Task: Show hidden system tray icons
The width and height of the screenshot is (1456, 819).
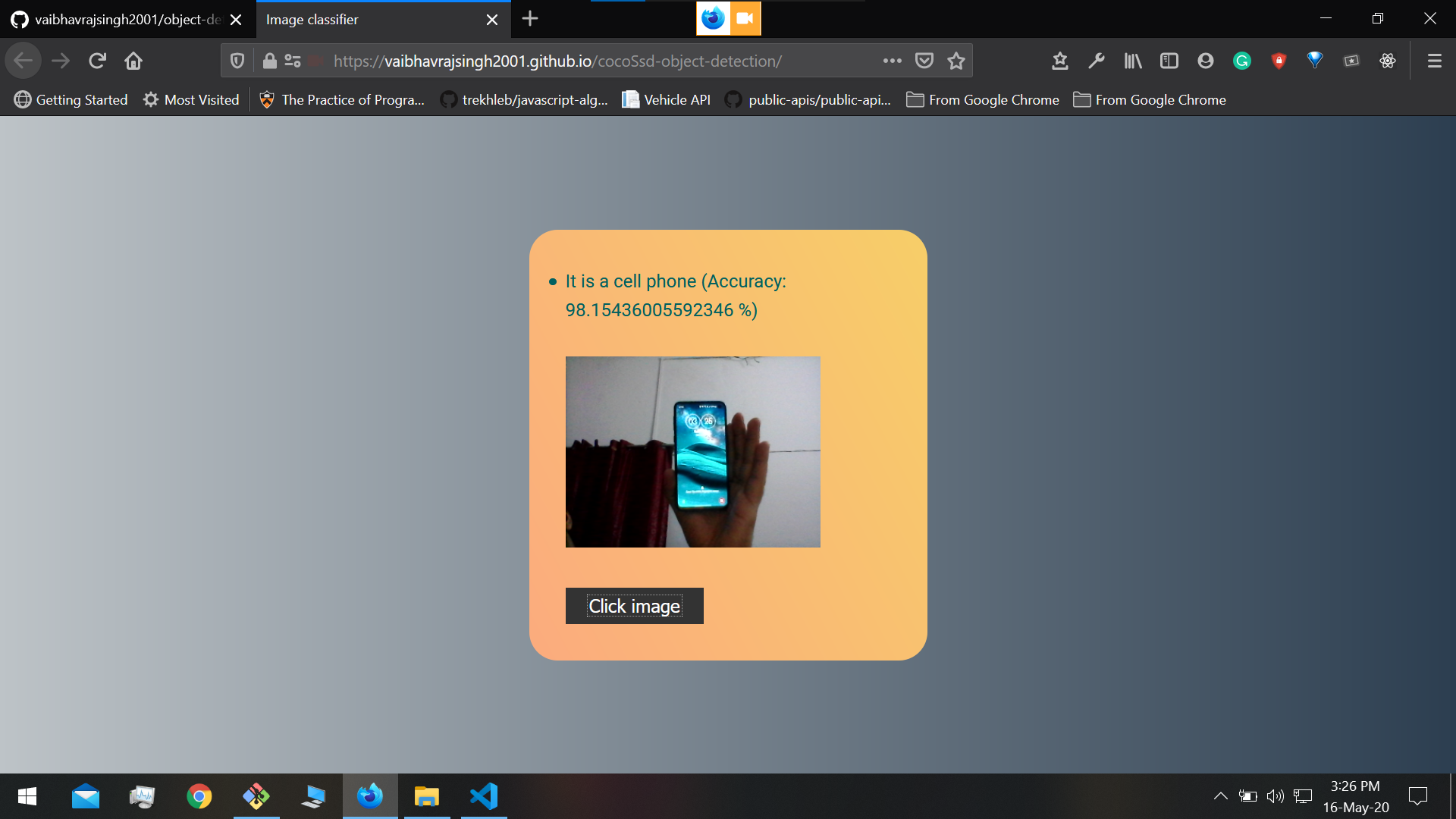Action: pyautogui.click(x=1220, y=796)
